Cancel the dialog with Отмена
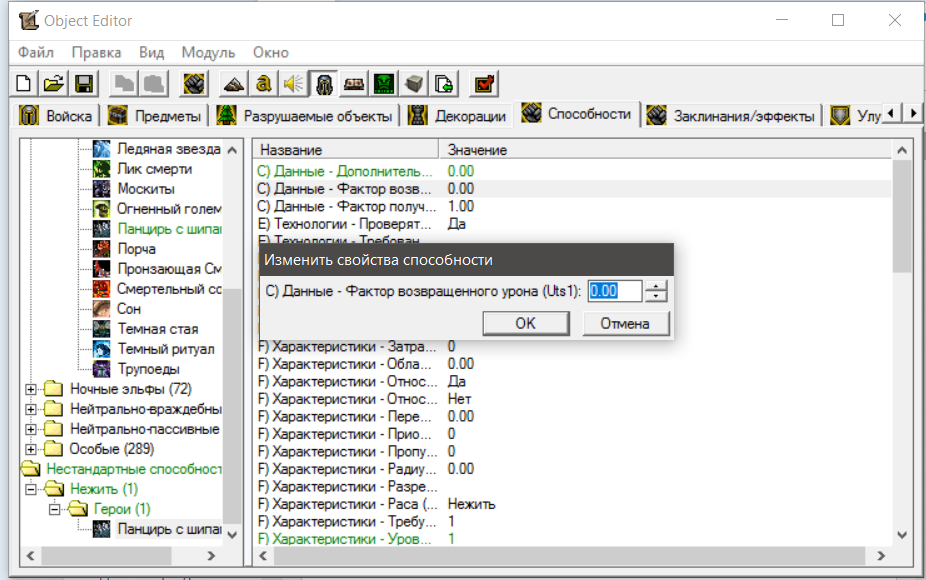The height and width of the screenshot is (580, 926). click(625, 324)
